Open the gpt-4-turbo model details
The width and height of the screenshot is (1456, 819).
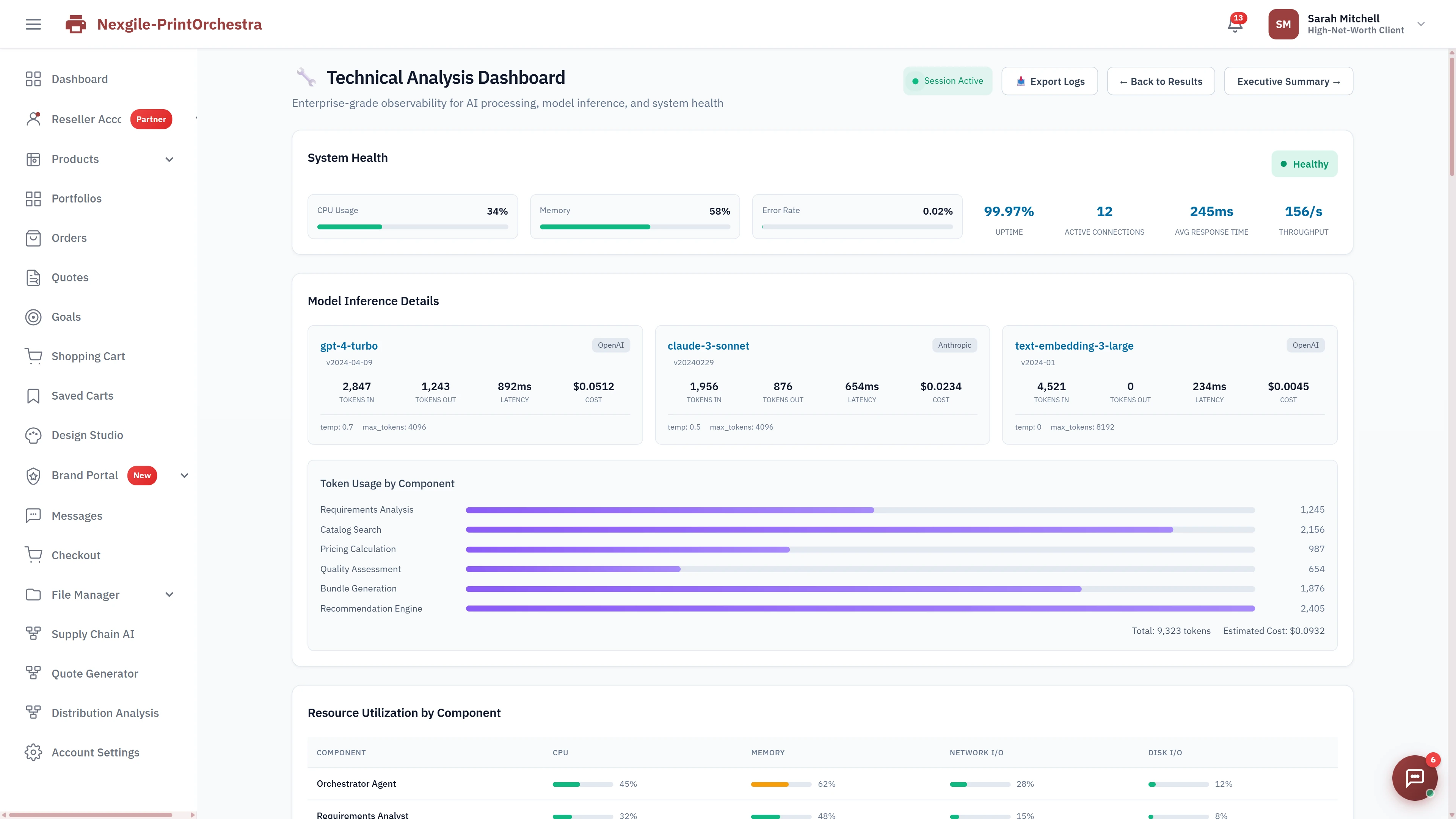point(349,345)
